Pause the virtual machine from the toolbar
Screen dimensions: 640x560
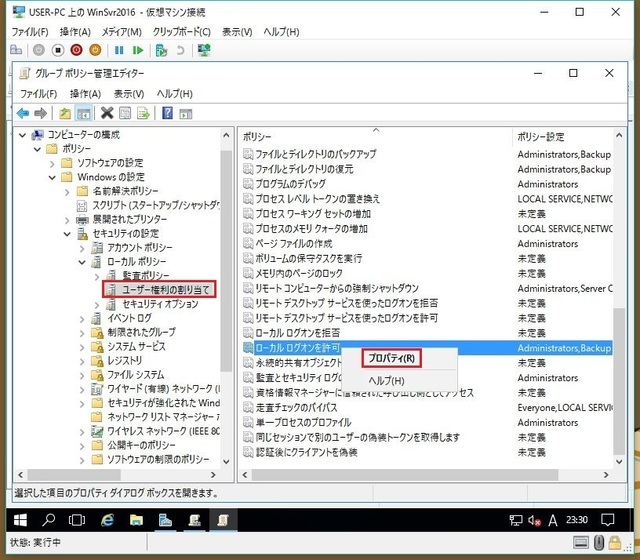pos(119,50)
